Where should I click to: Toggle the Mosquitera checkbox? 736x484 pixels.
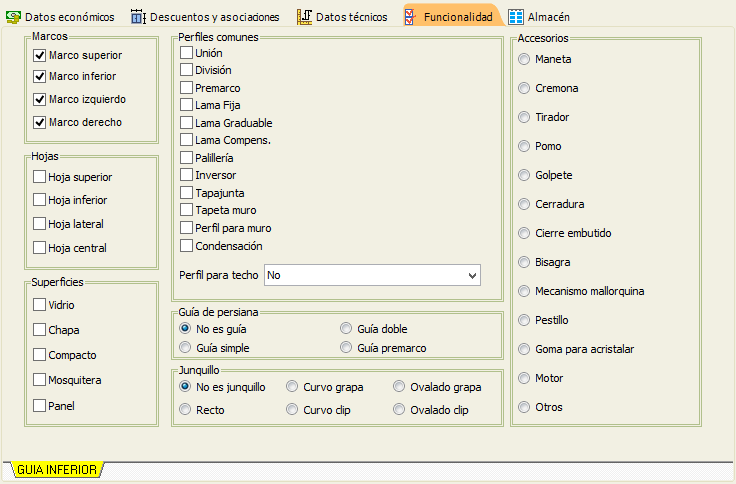pos(39,379)
